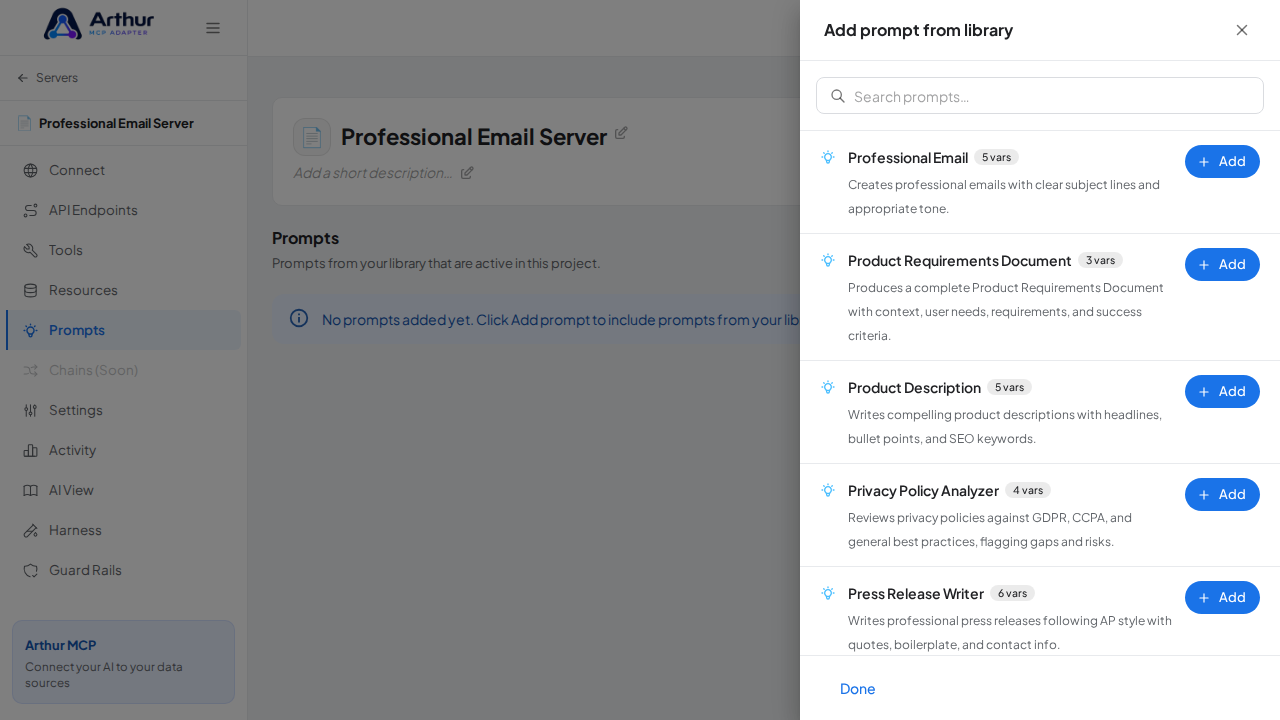Open the Tools section
The height and width of the screenshot is (720, 1280).
(x=123, y=250)
